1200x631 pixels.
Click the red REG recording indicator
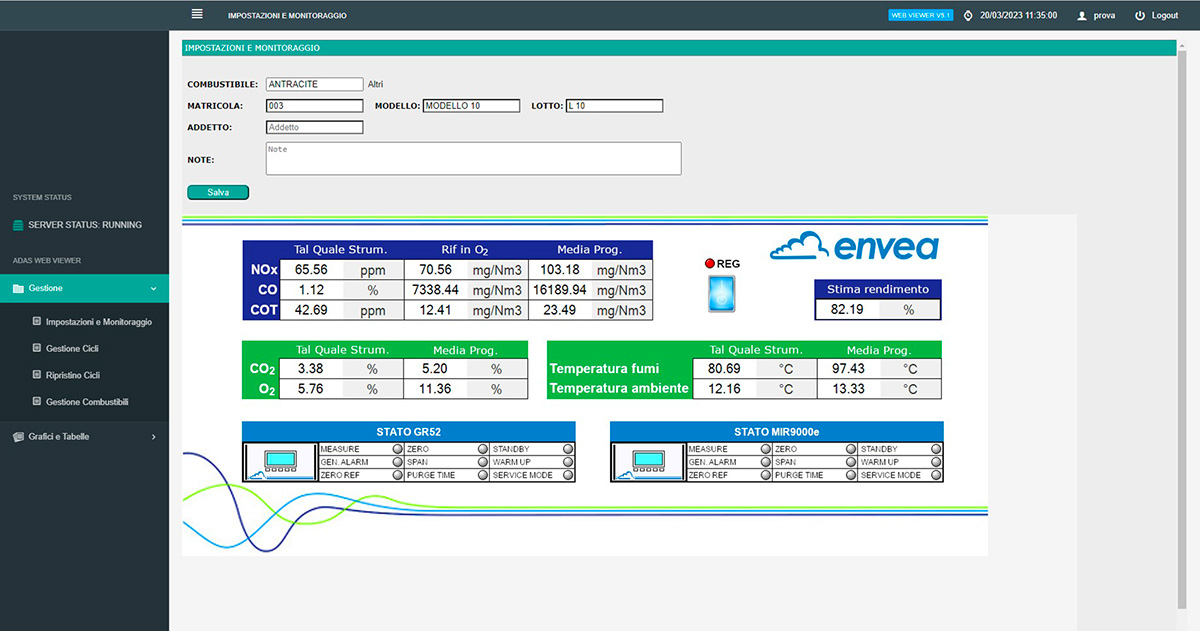[710, 264]
